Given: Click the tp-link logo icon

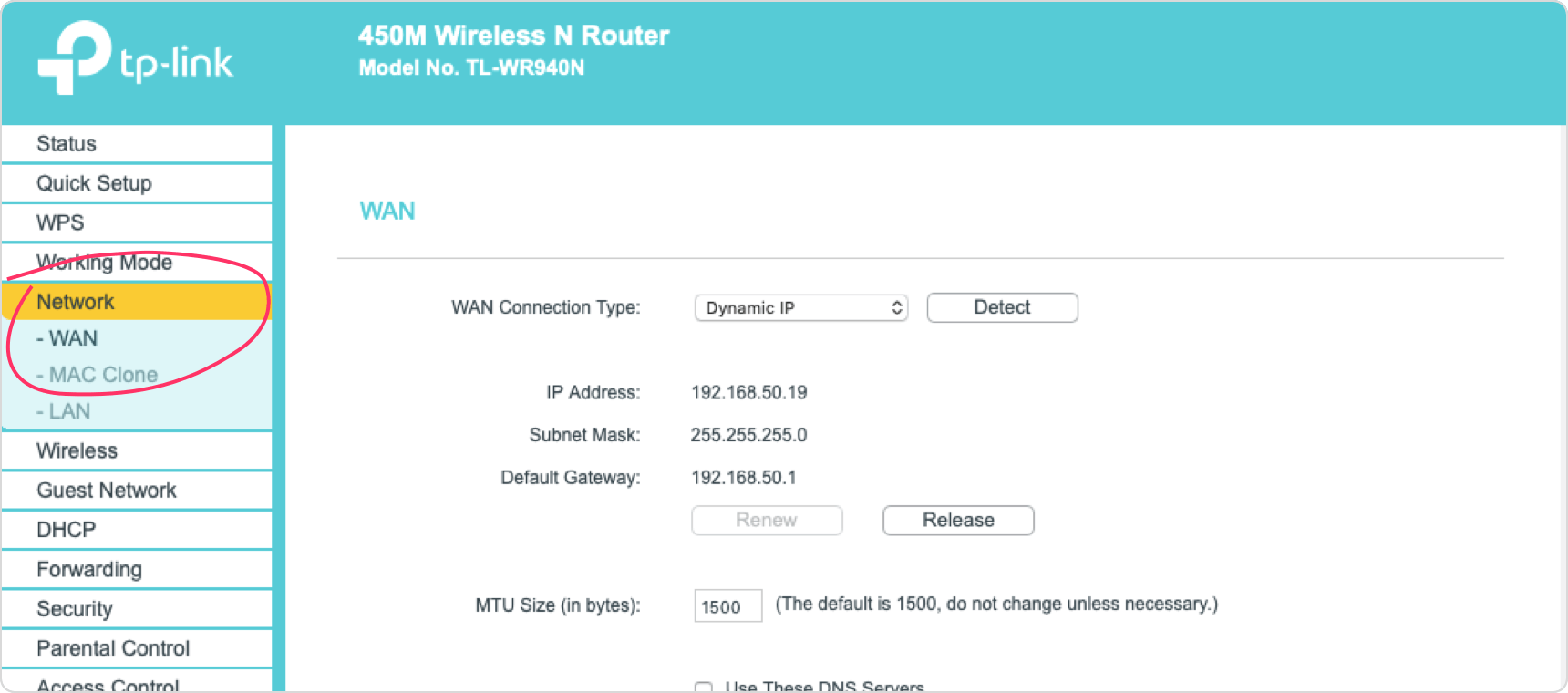Looking at the screenshot, I should click(75, 57).
